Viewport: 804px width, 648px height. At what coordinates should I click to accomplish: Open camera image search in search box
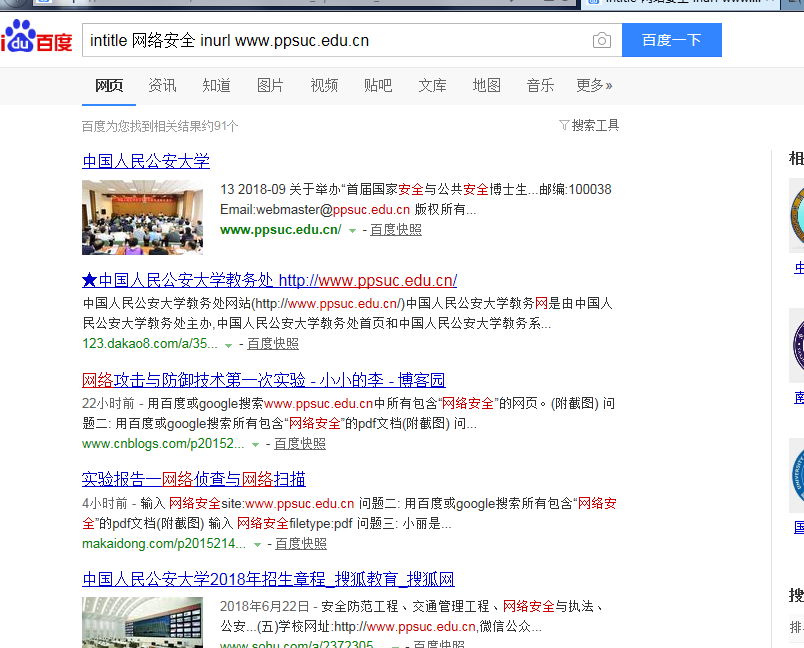tap(601, 40)
